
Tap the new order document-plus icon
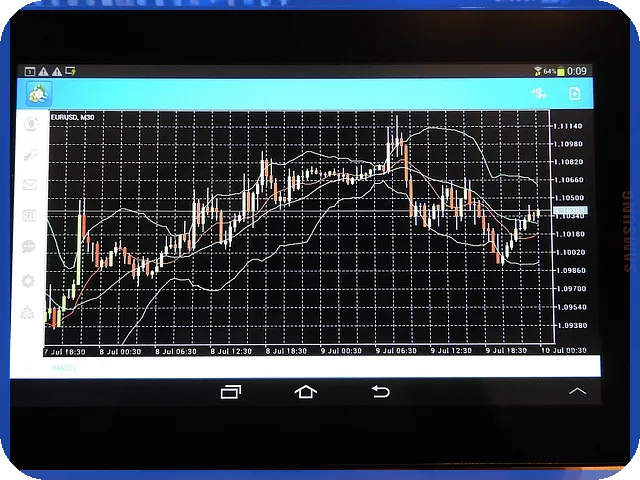pyautogui.click(x=574, y=93)
